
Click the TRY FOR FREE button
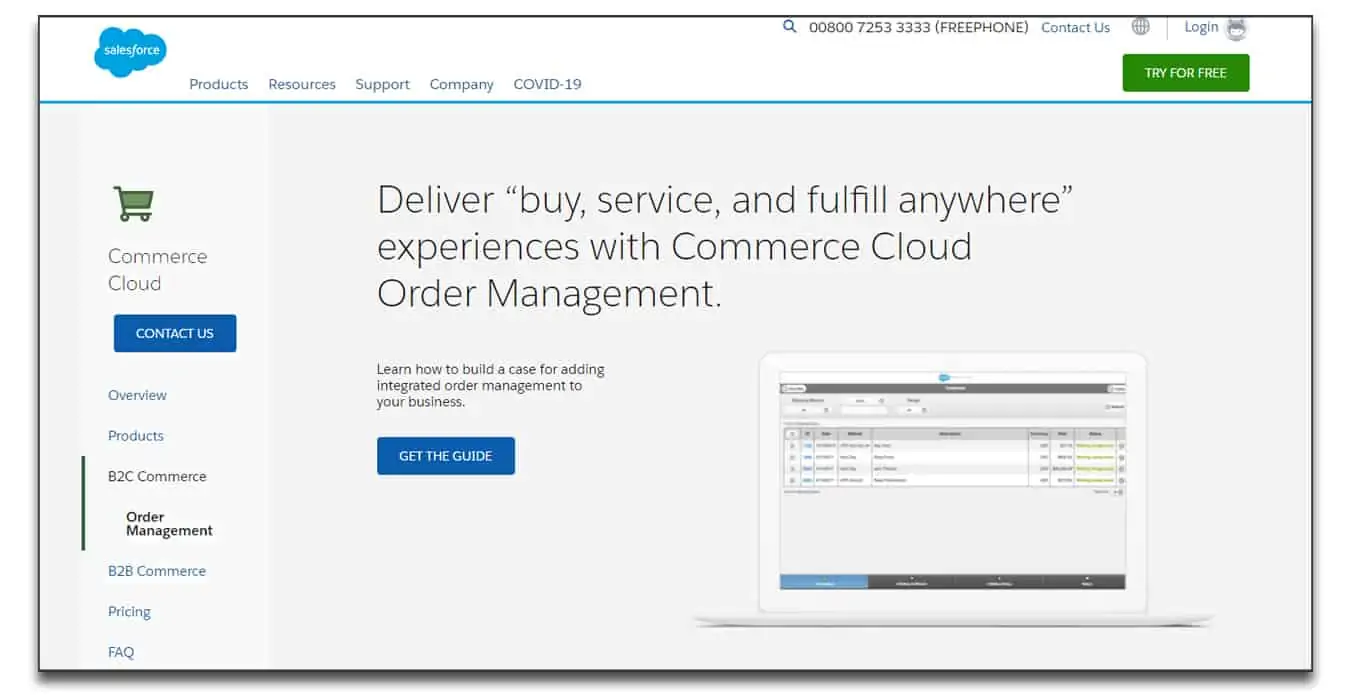pos(1186,73)
